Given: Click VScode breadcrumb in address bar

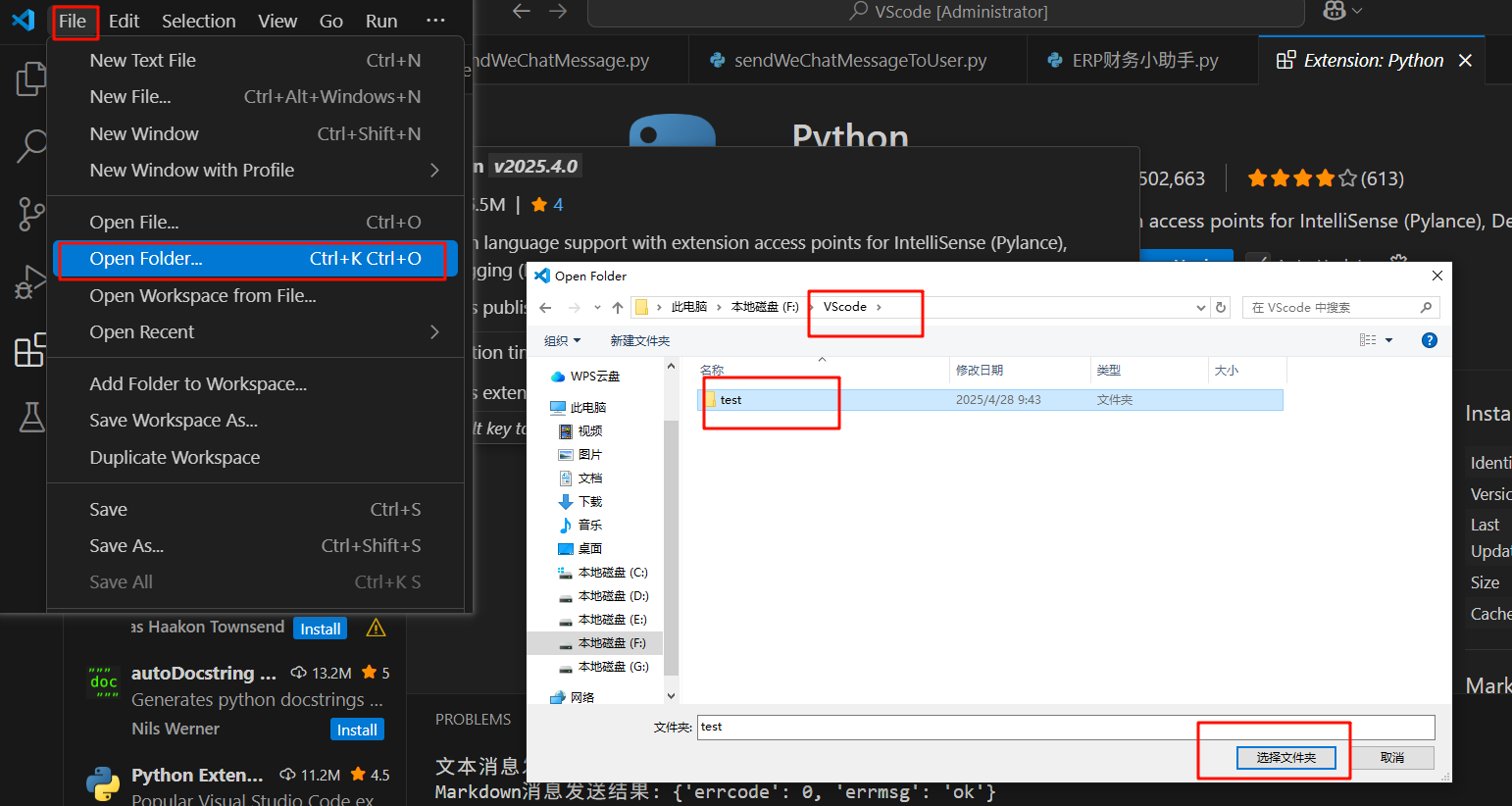Looking at the screenshot, I should coord(844,307).
